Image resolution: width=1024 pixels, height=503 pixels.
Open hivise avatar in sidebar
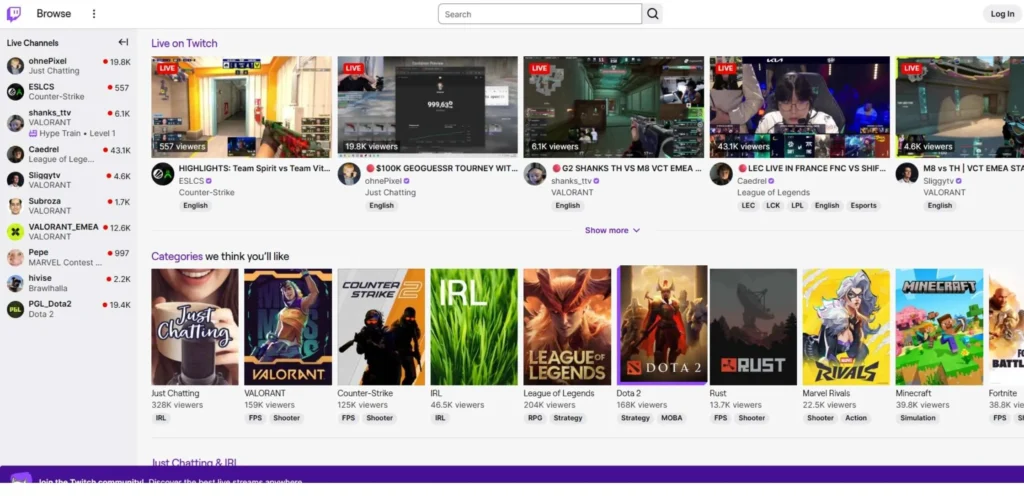click(x=16, y=283)
